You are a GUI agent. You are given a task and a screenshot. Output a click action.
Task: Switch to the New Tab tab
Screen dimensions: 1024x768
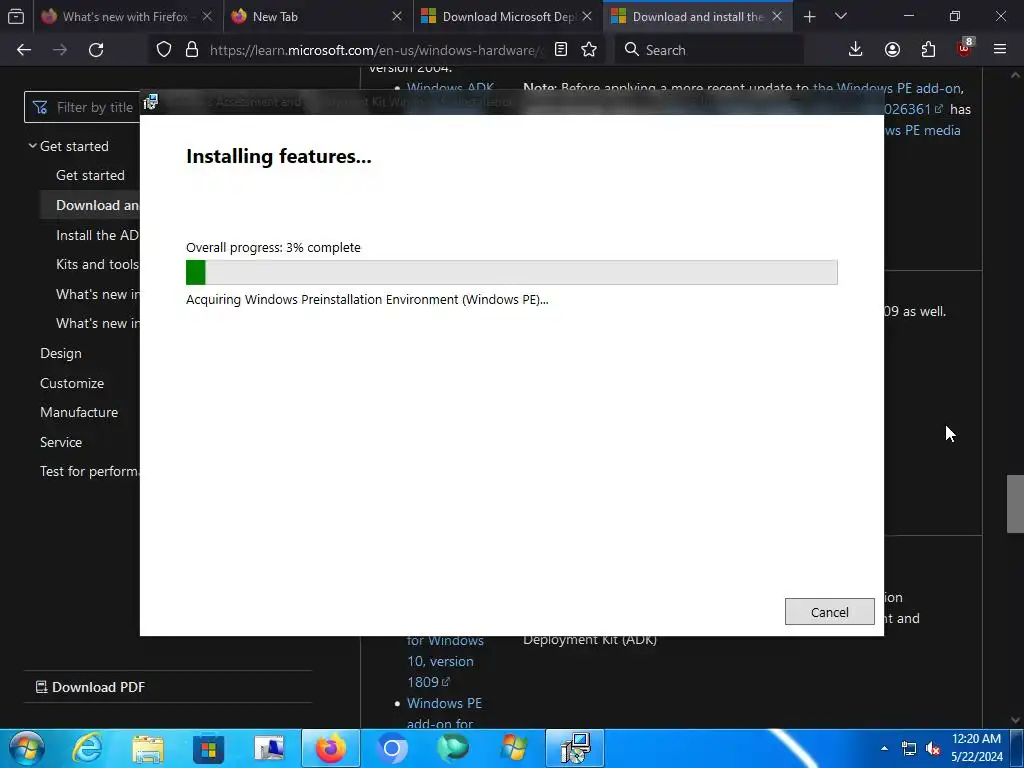[x=318, y=16]
